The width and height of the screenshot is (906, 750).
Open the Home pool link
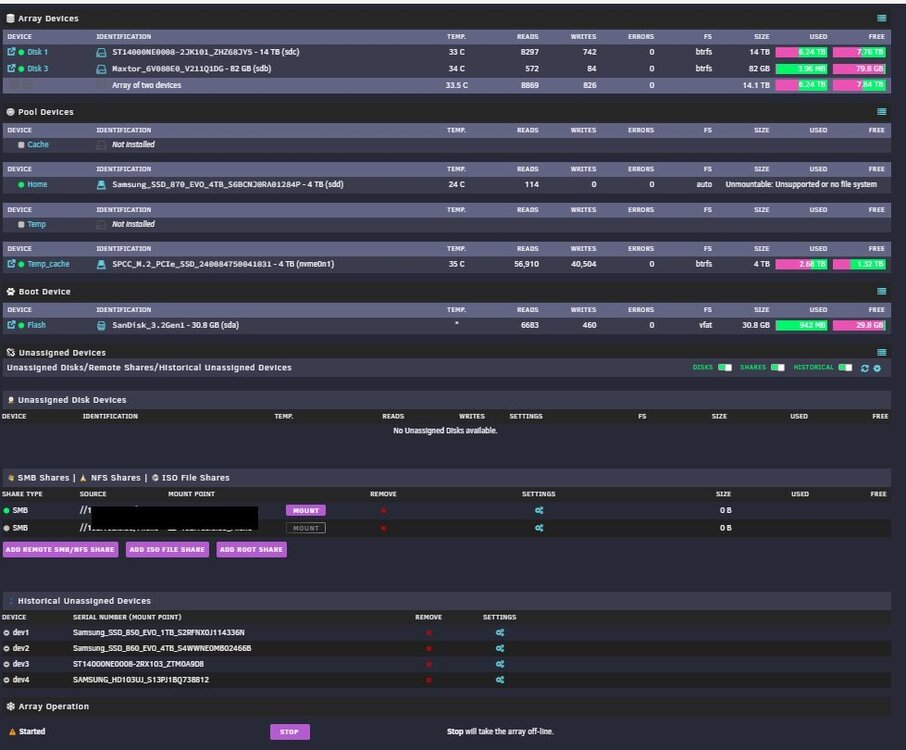point(37,184)
